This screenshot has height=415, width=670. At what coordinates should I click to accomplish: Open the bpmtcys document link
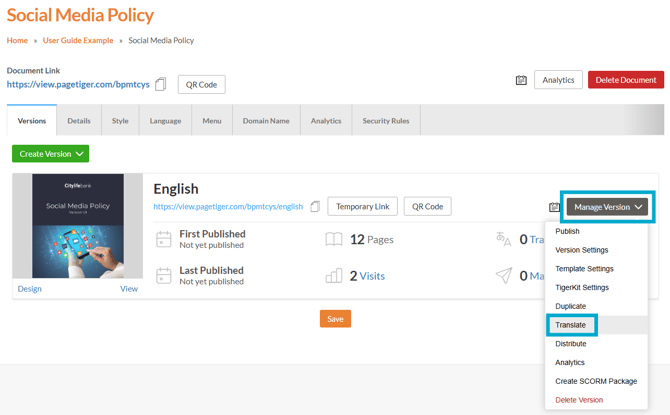click(78, 84)
